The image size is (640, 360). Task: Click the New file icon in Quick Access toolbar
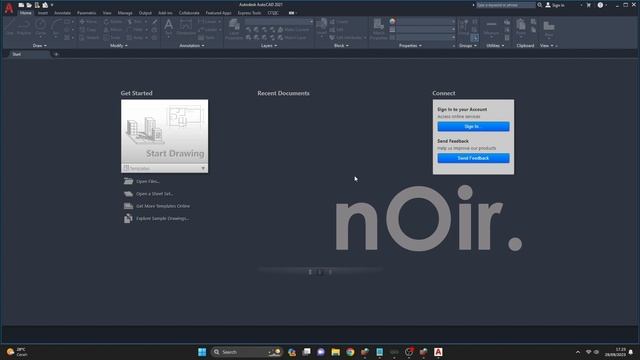coord(21,5)
